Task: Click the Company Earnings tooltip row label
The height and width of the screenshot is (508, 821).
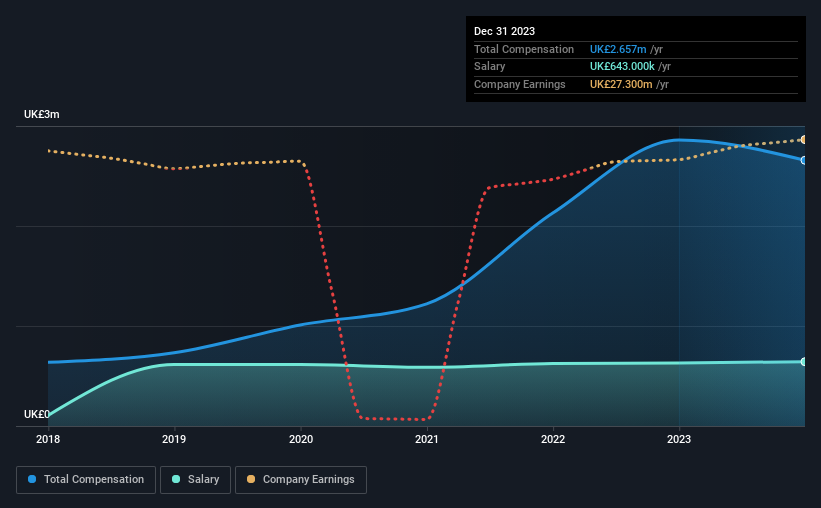Action: 519,84
